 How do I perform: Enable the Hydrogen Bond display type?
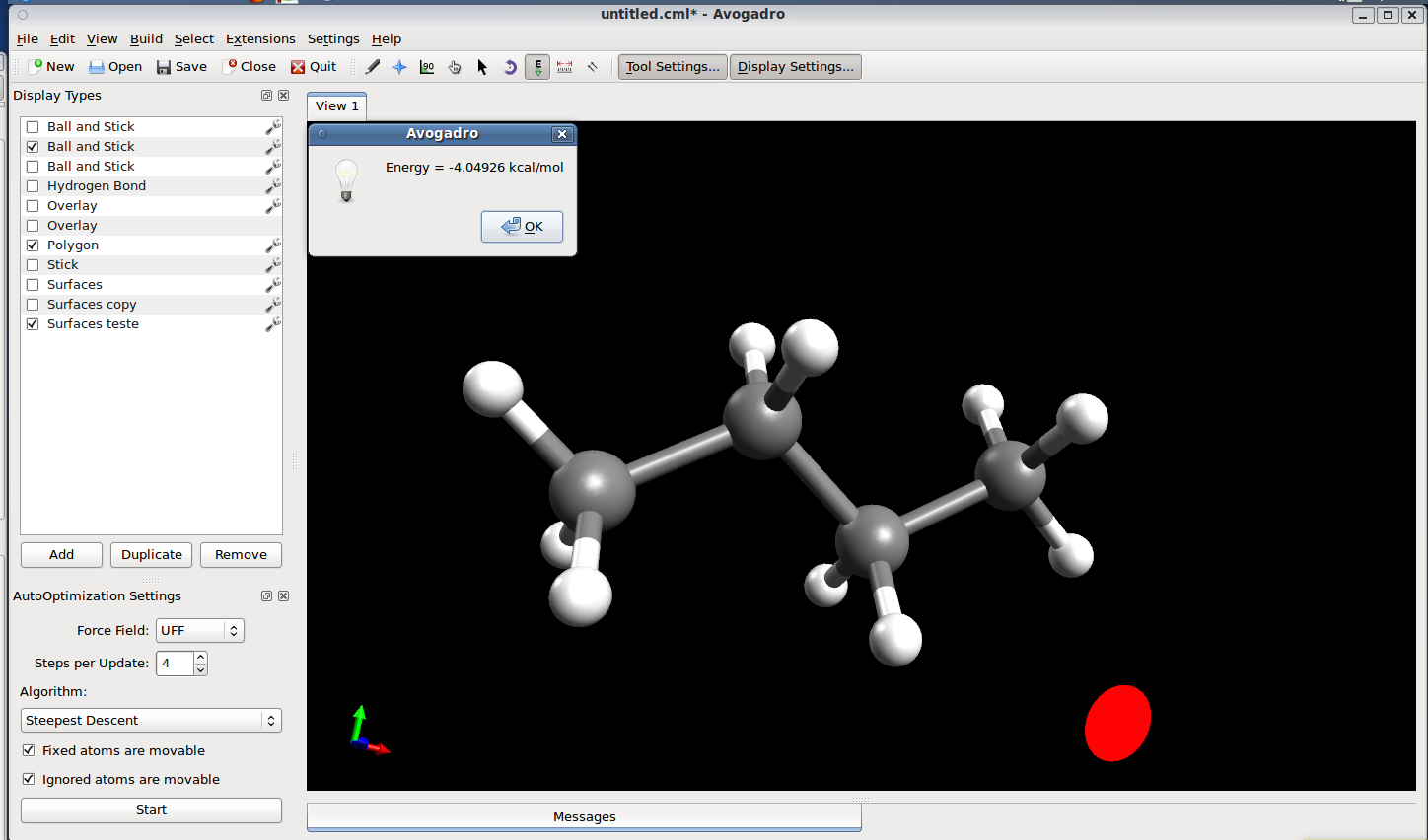click(x=33, y=186)
